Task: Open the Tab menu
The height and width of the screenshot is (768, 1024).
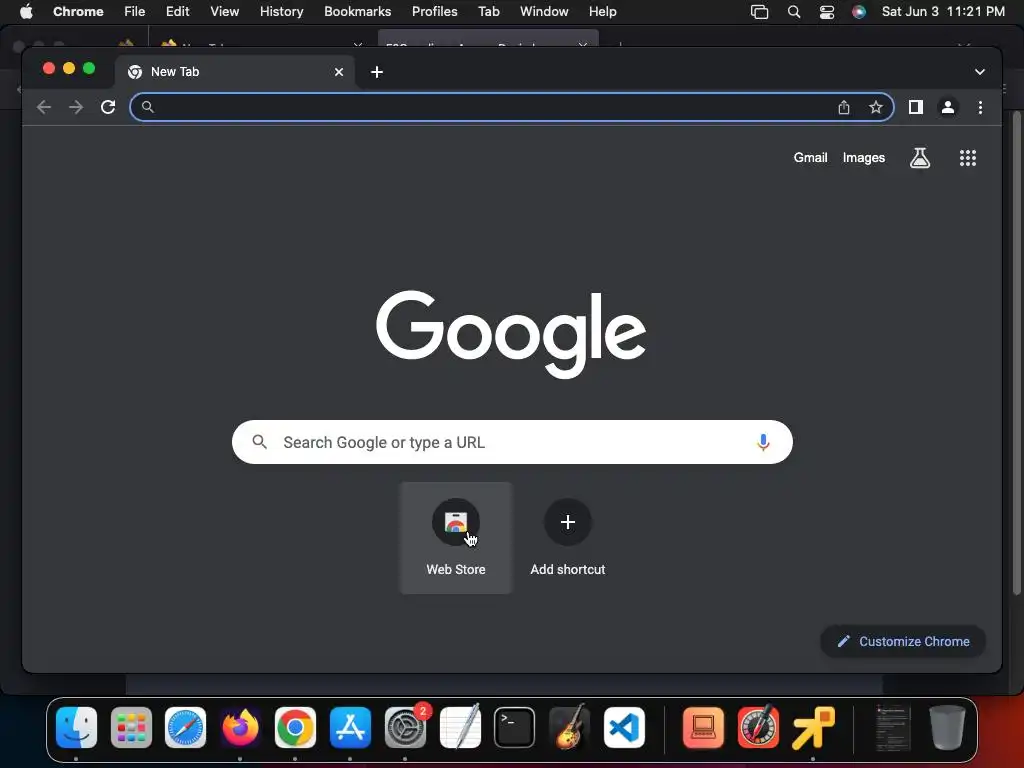Action: (x=488, y=11)
